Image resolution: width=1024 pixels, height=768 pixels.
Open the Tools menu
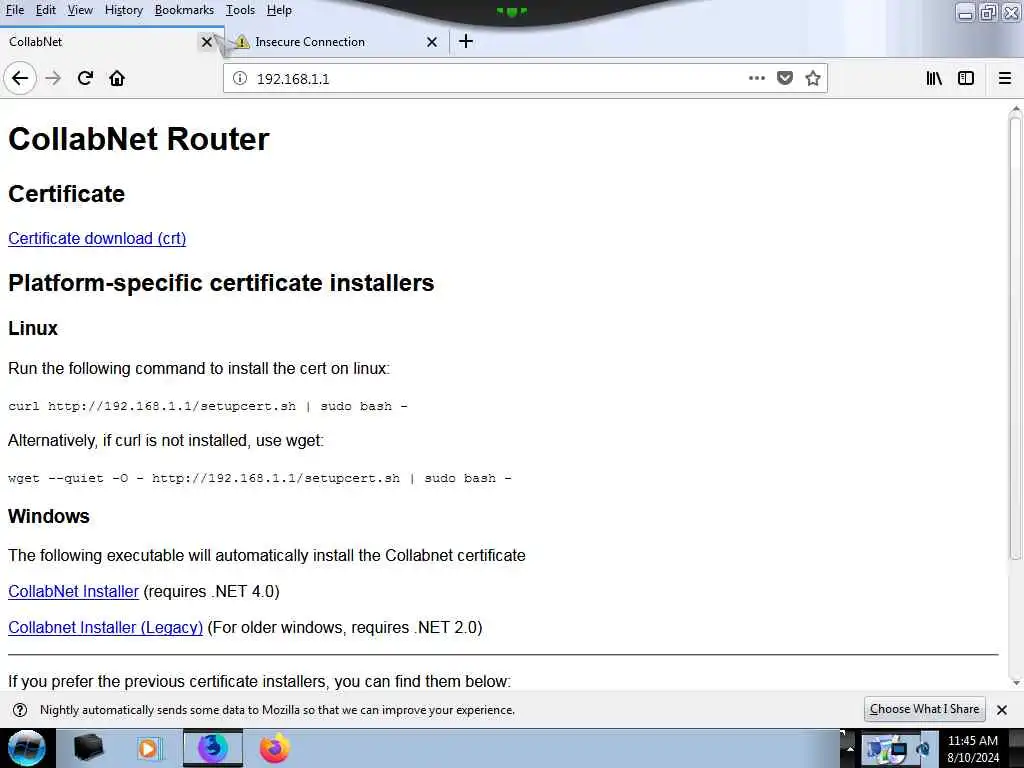click(x=240, y=10)
